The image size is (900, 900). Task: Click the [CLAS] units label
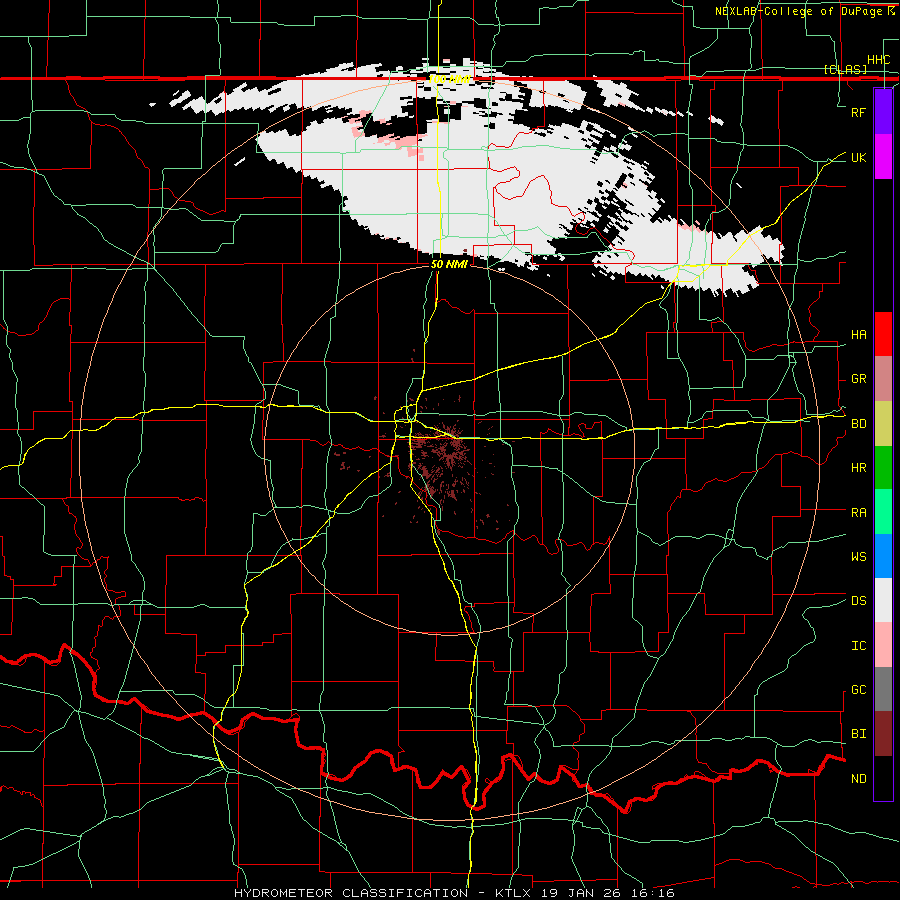pos(845,69)
